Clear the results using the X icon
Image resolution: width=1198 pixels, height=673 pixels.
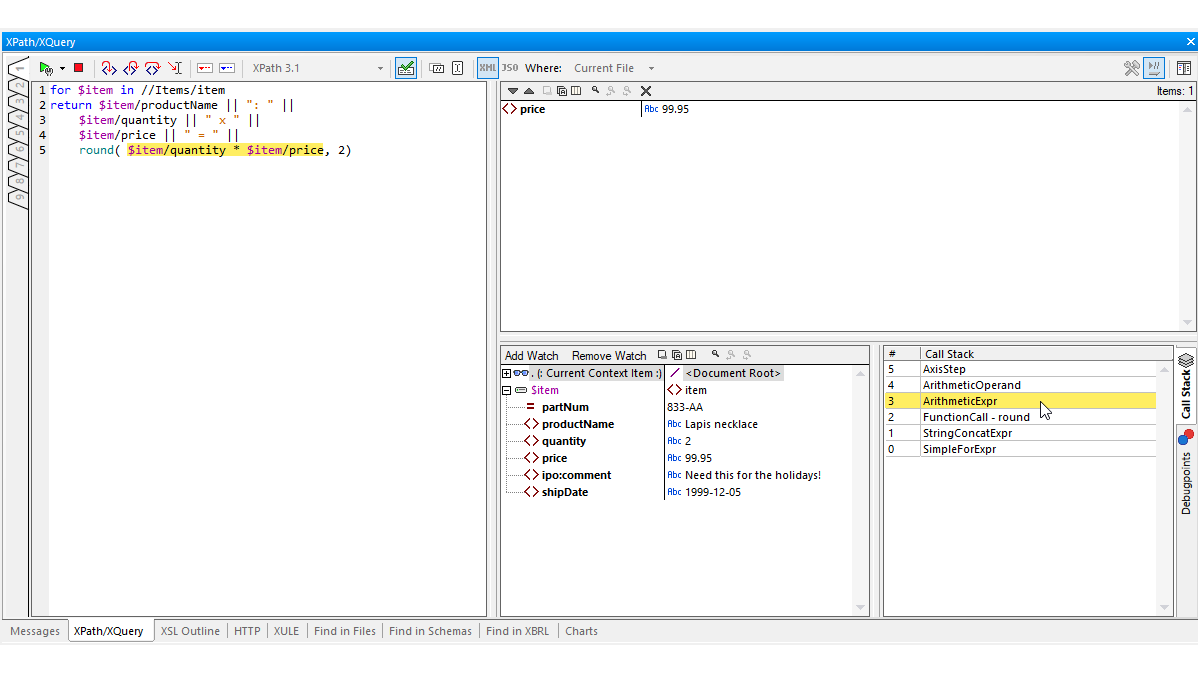[x=645, y=90]
